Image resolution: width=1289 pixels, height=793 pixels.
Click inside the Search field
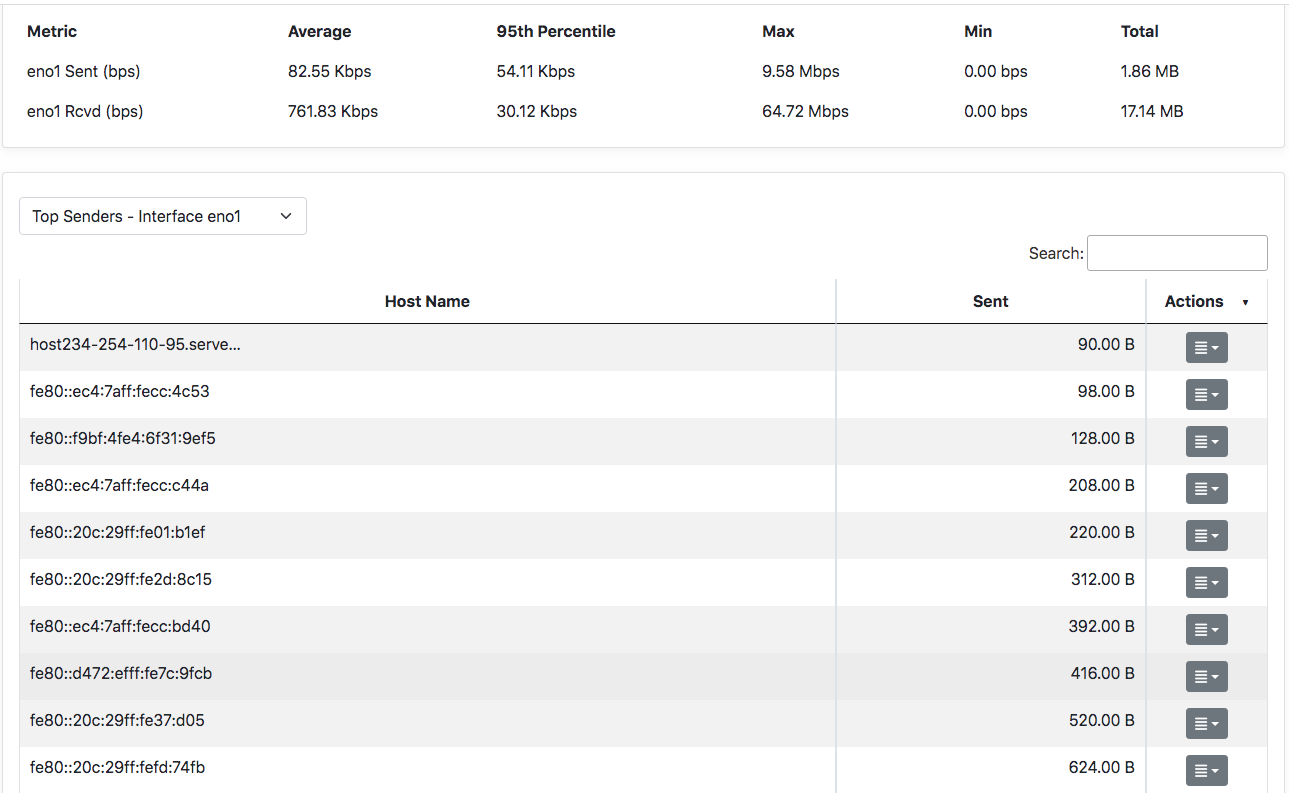pos(1177,252)
